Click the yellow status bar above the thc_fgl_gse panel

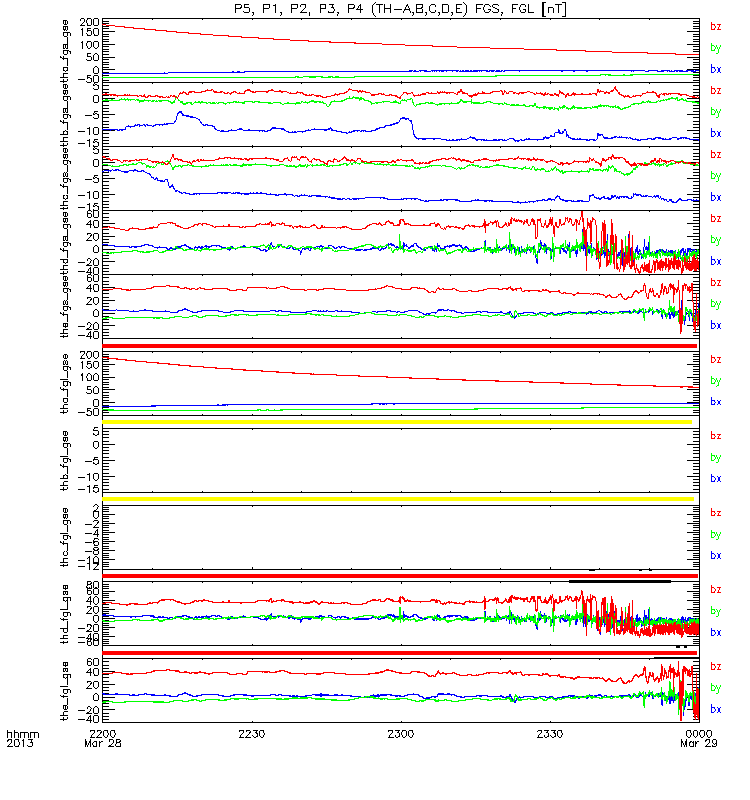point(398,499)
